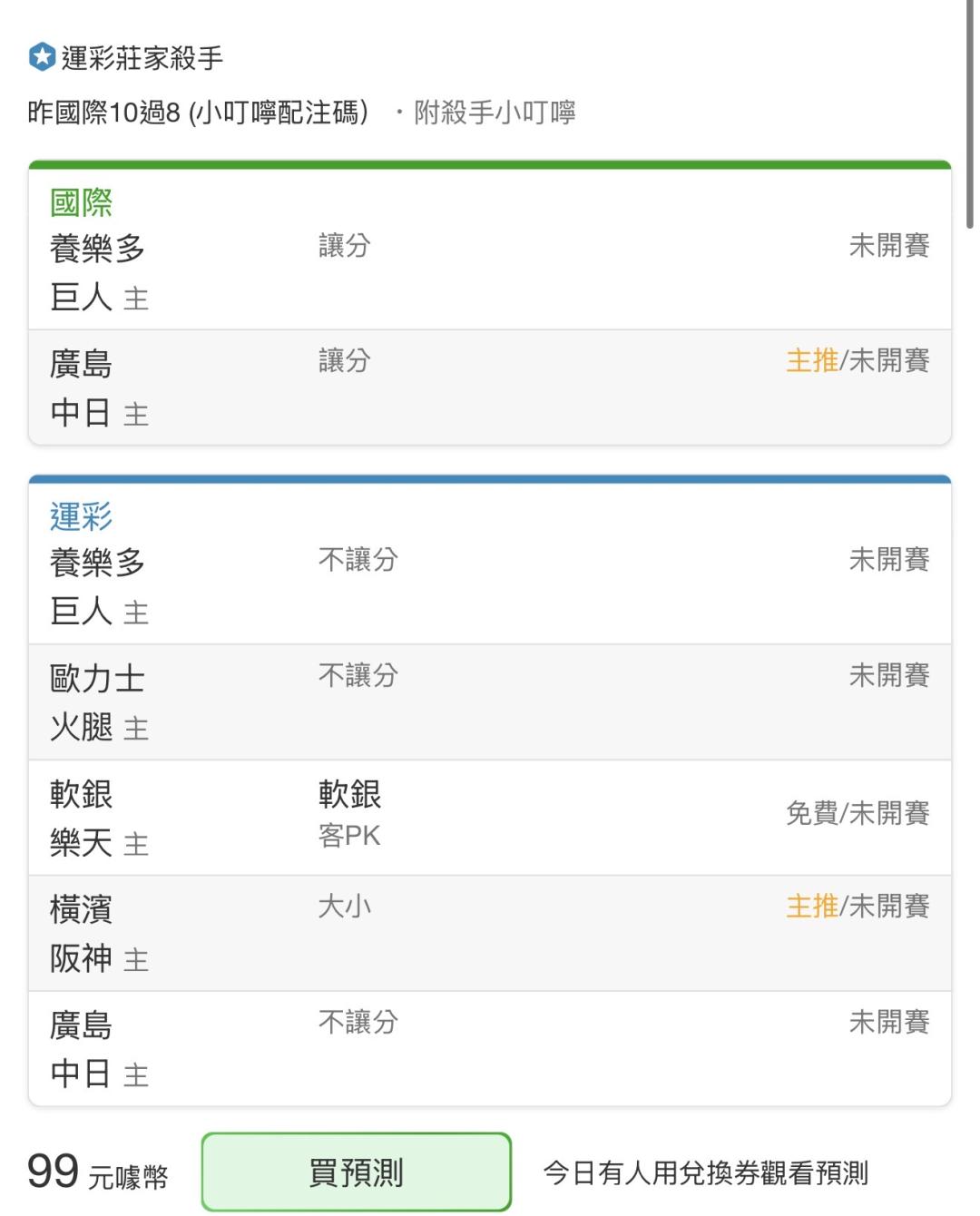Click the 今日有人用兌換券觀看預測 notice
This screenshot has width=980, height=1216.
(706, 1172)
